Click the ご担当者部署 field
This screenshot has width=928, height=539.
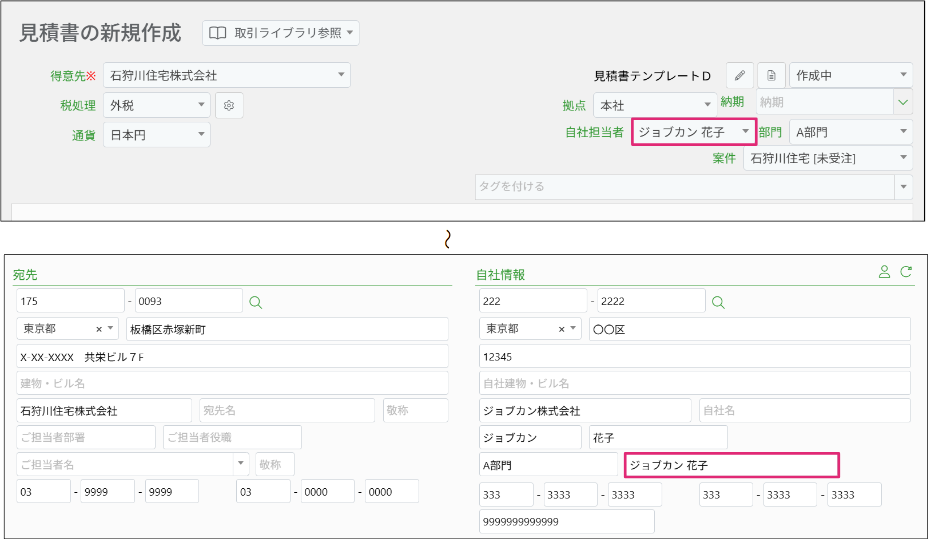(86, 437)
